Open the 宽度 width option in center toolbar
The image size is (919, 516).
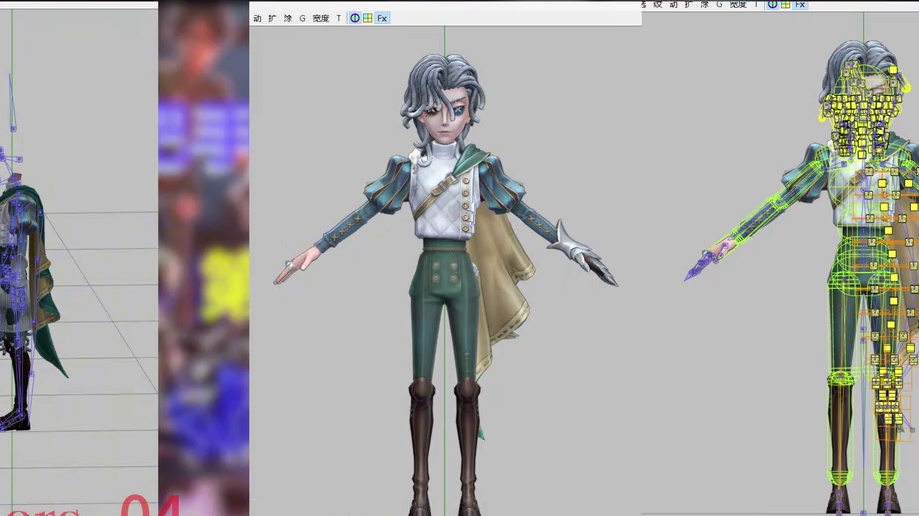tap(321, 18)
